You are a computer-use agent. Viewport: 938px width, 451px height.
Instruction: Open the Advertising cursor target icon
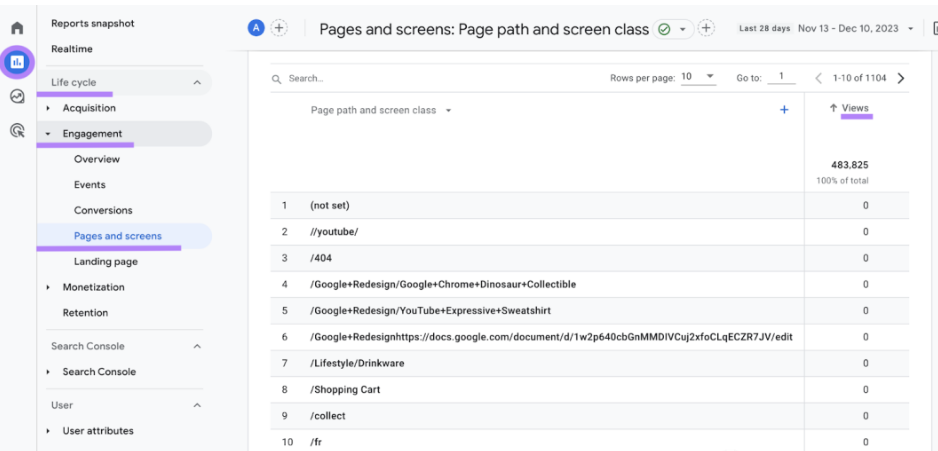pos(17,130)
